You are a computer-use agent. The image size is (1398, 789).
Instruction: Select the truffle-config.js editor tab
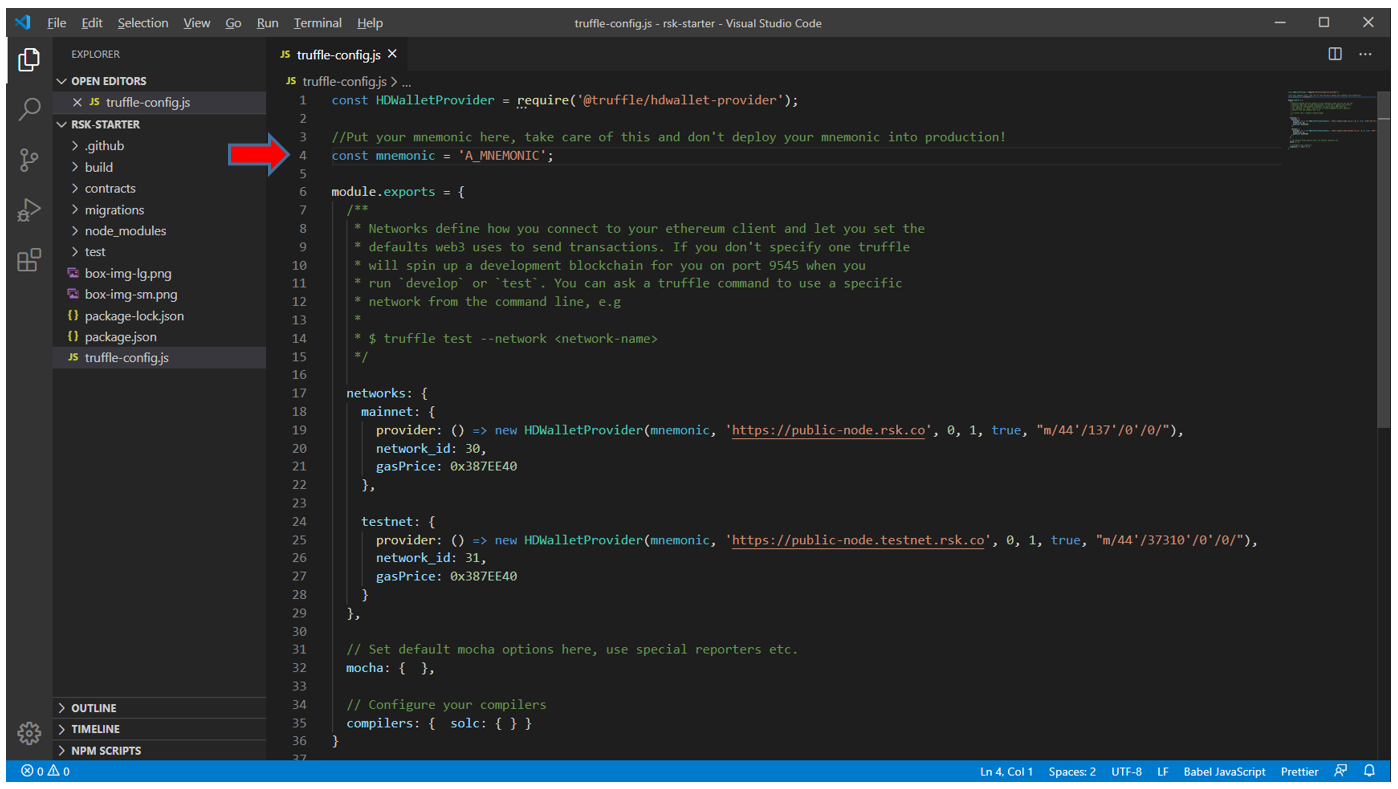pyautogui.click(x=337, y=54)
